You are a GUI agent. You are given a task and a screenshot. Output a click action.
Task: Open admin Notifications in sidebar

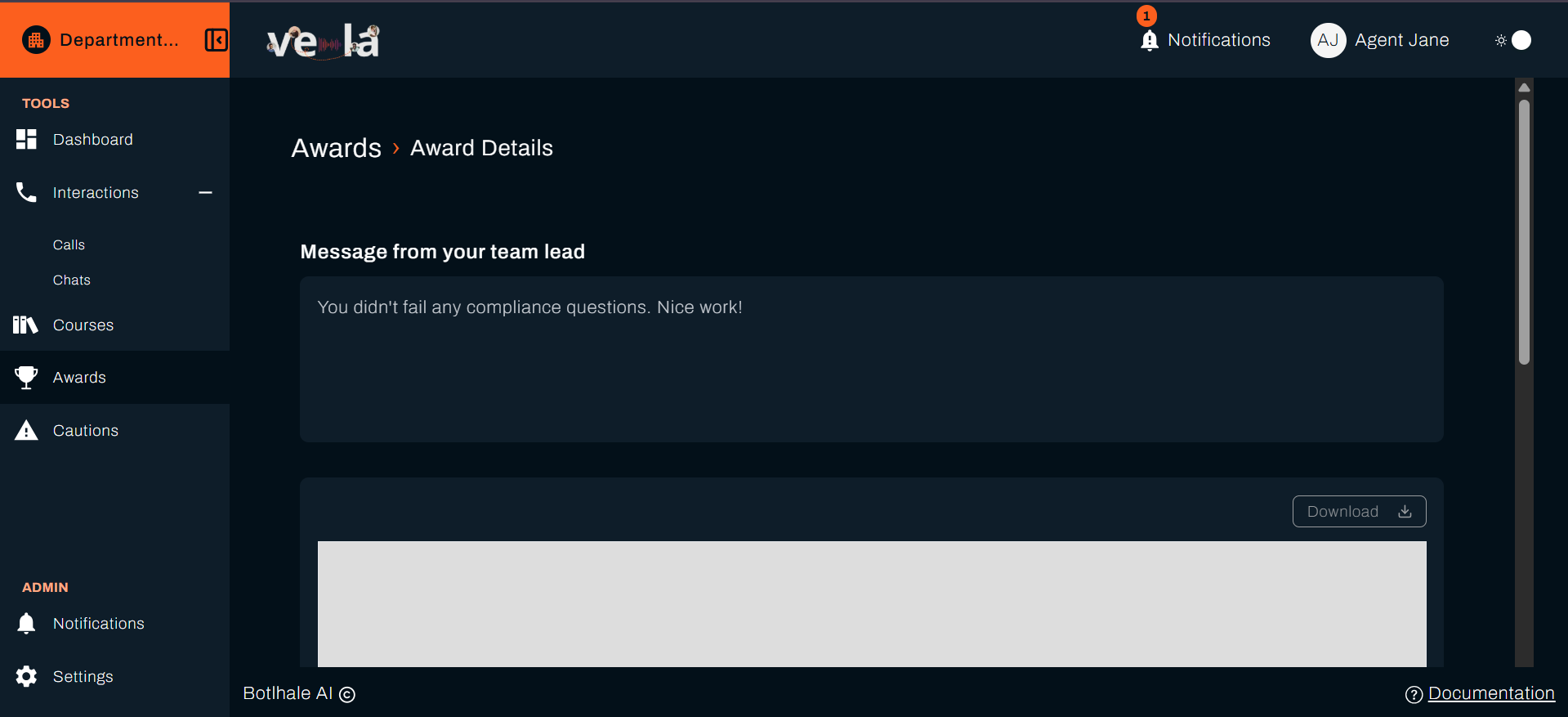click(98, 624)
